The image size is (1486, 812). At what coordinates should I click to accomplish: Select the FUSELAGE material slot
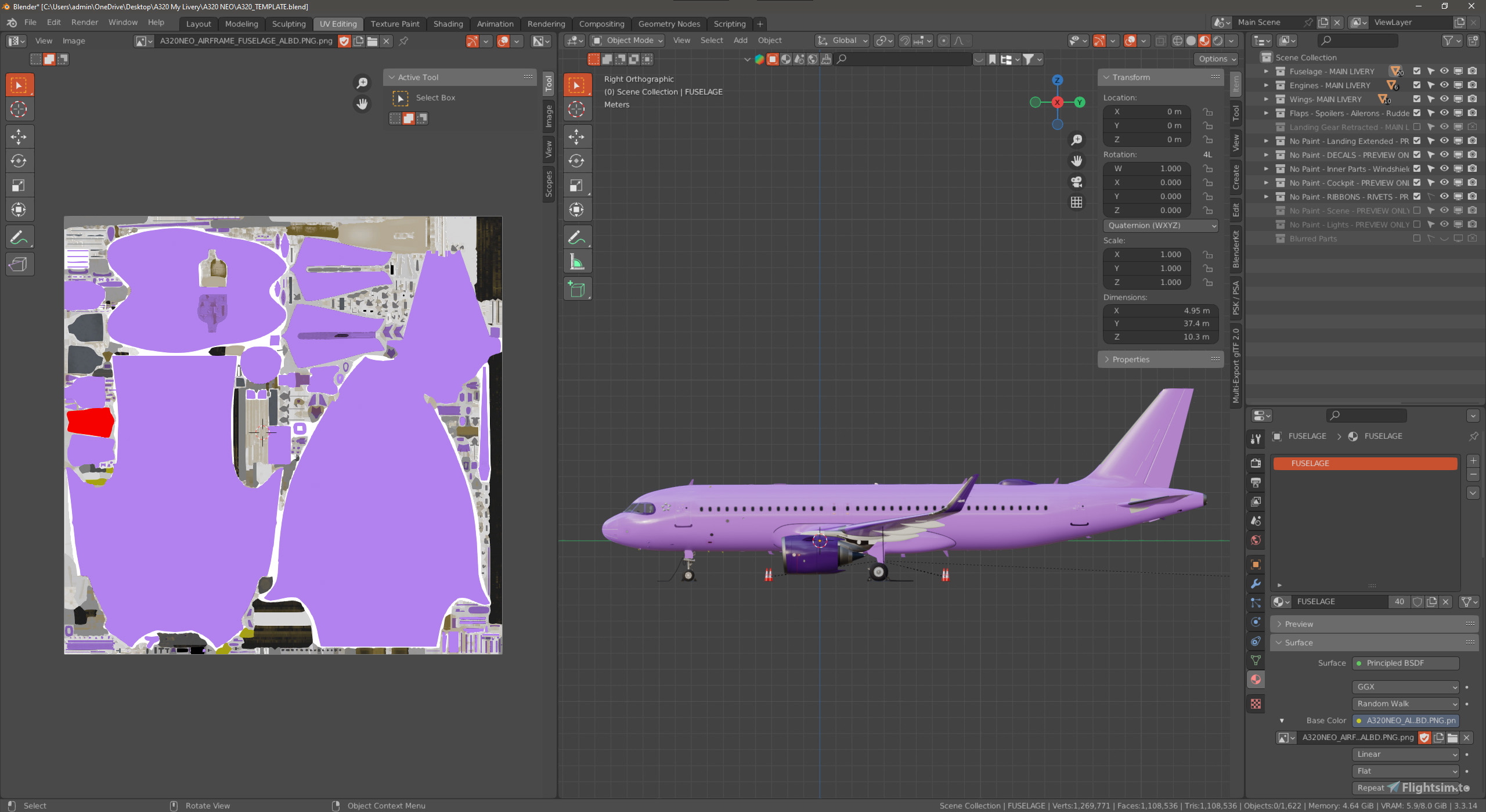(1366, 463)
